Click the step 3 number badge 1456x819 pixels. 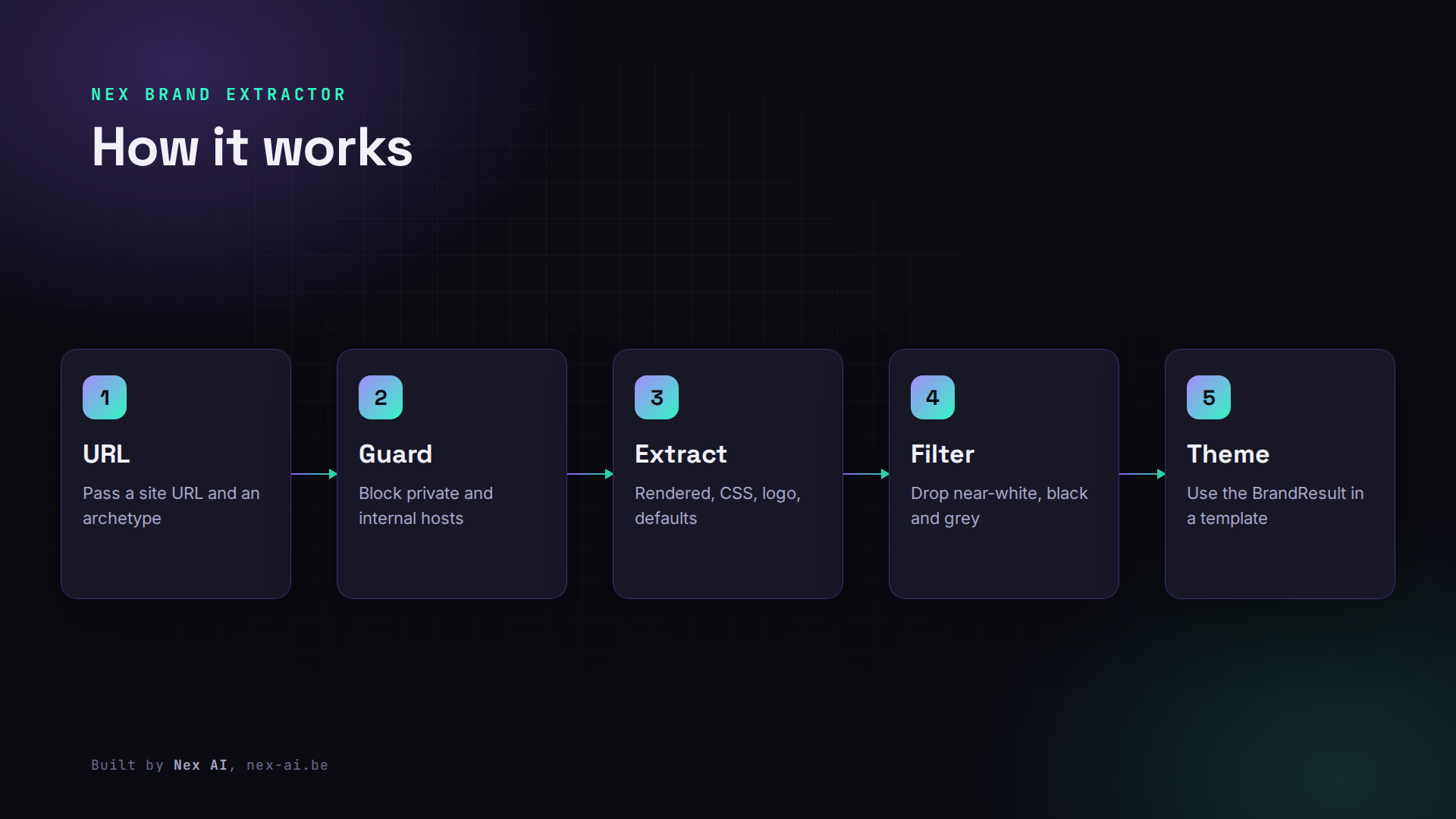click(x=657, y=397)
